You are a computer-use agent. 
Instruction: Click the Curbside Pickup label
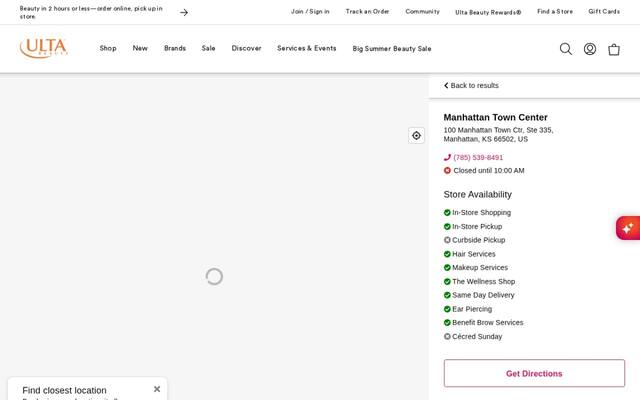tap(479, 240)
